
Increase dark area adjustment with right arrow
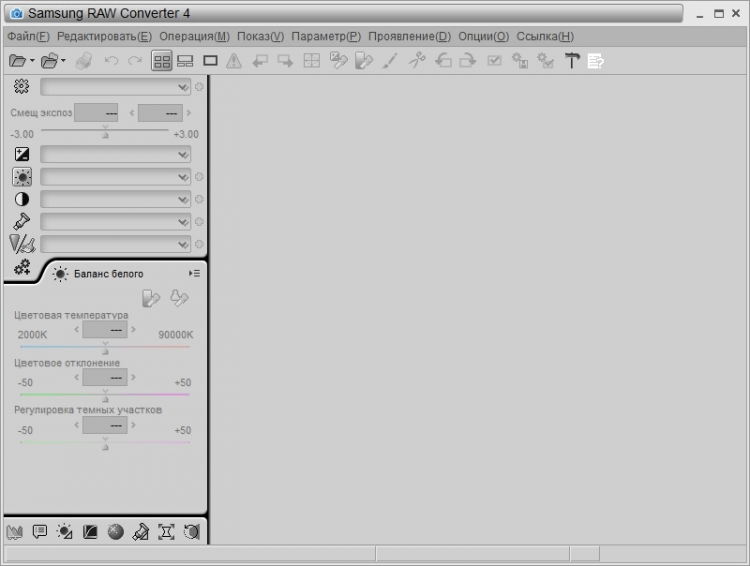tap(133, 425)
